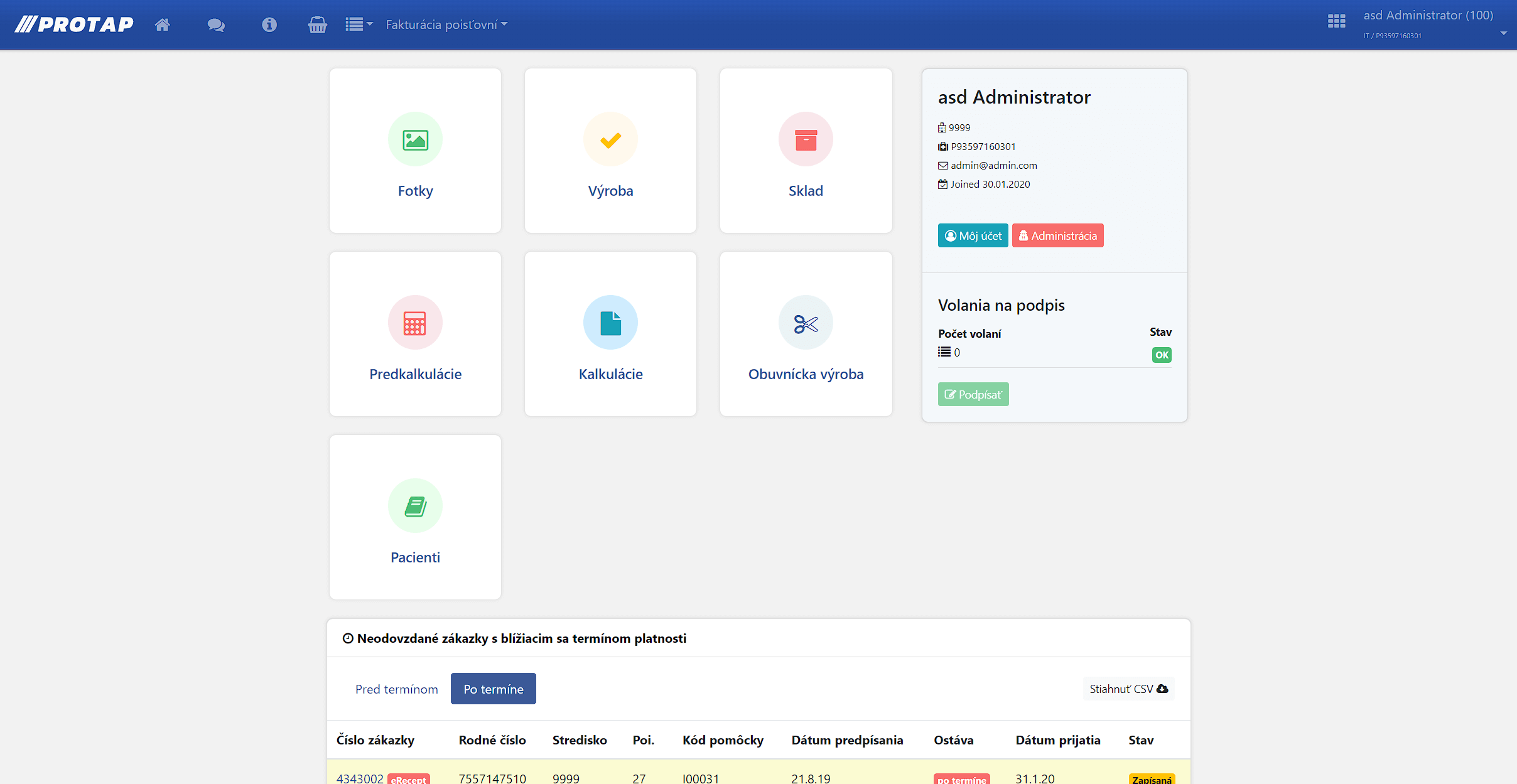The image size is (1517, 784).
Task: Click the Fotky label link
Action: tap(415, 191)
